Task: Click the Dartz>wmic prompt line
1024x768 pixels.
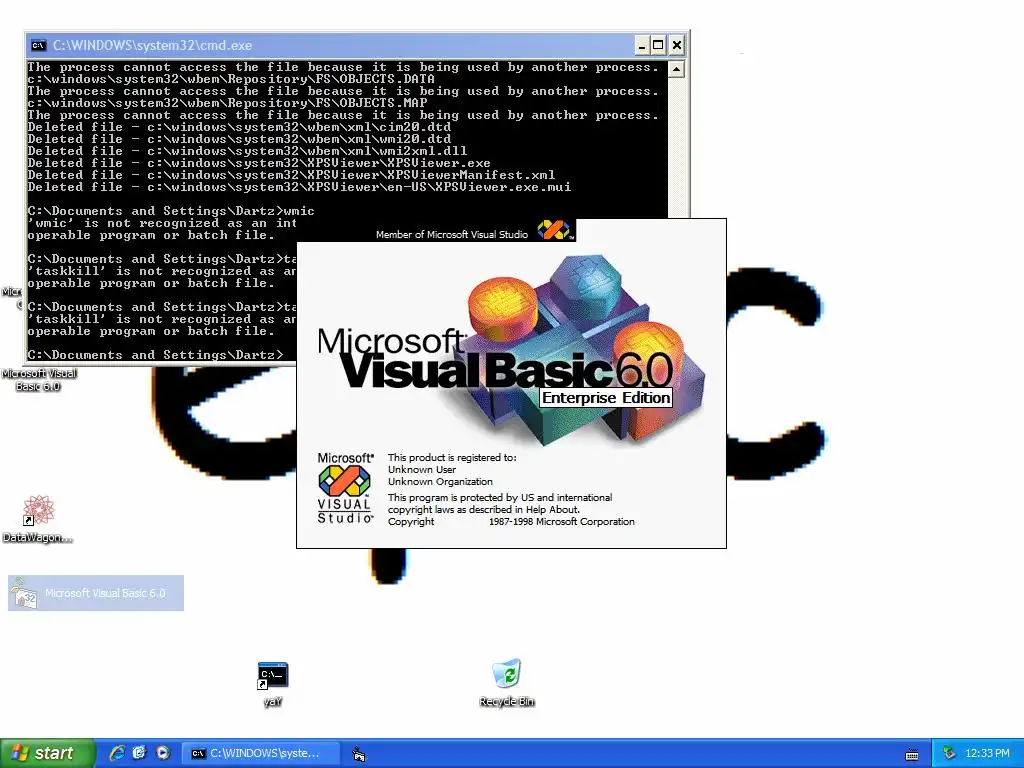Action: click(x=171, y=211)
